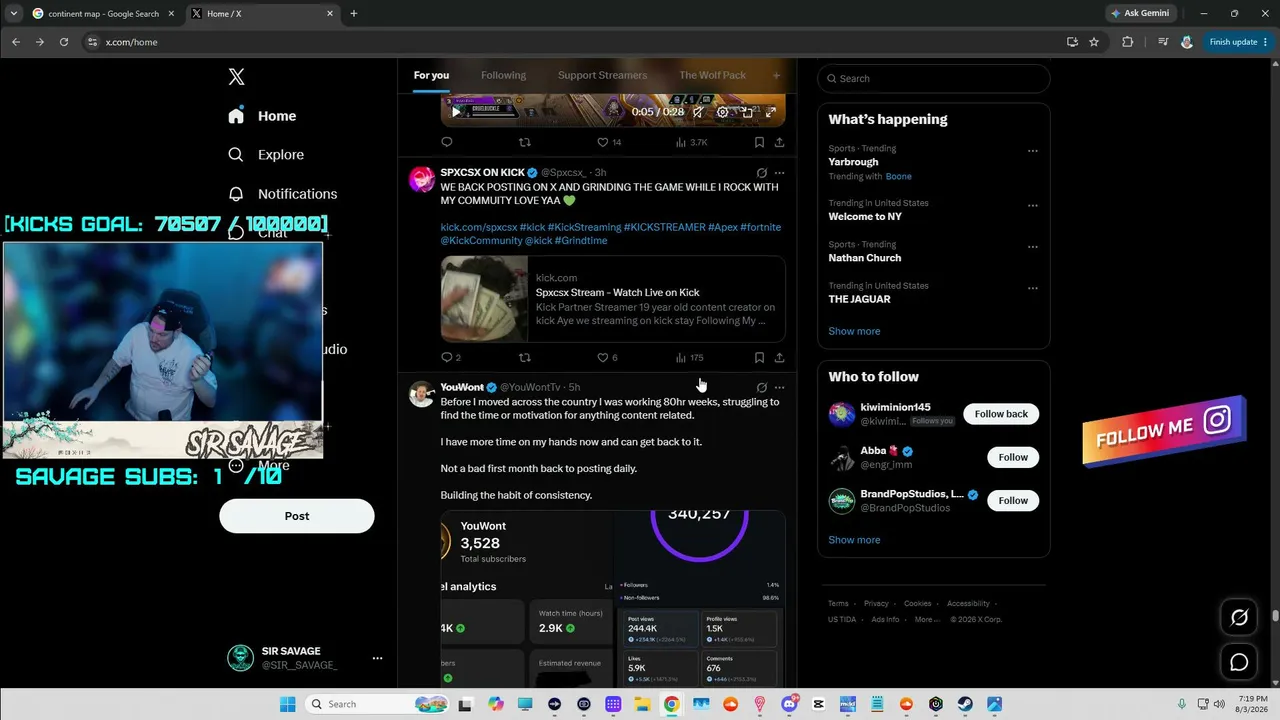
Task: Open the Privacy footer link
Action: (876, 604)
